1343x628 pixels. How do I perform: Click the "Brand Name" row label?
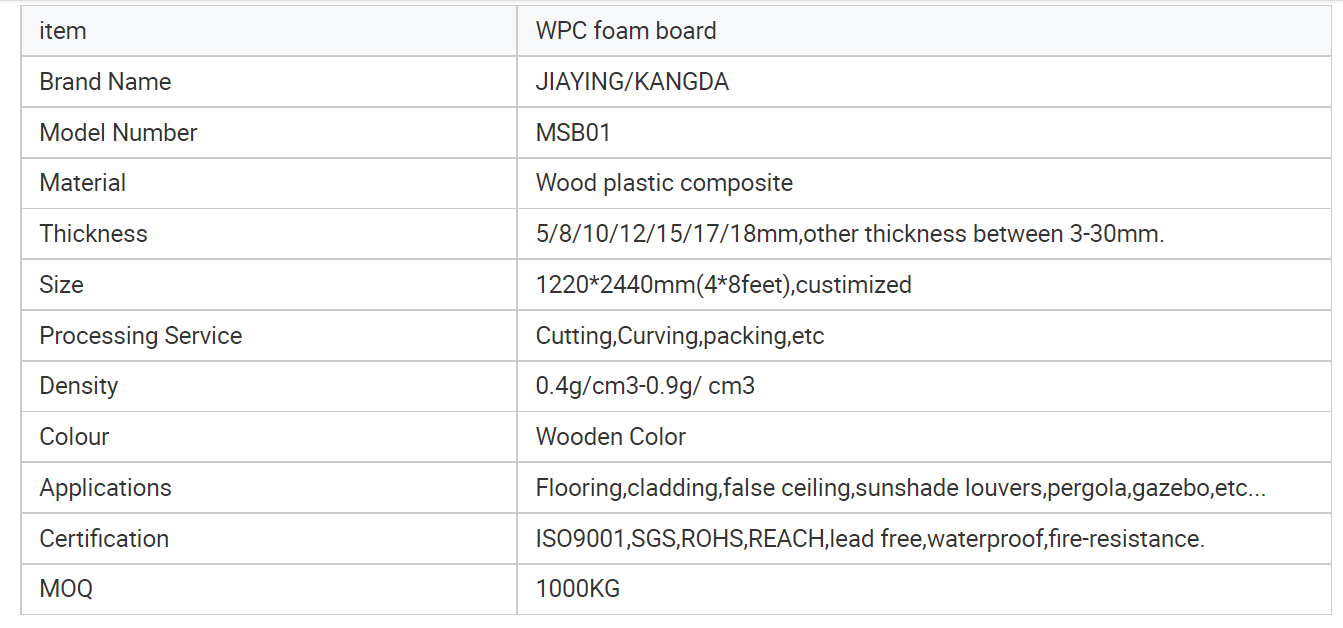(105, 82)
